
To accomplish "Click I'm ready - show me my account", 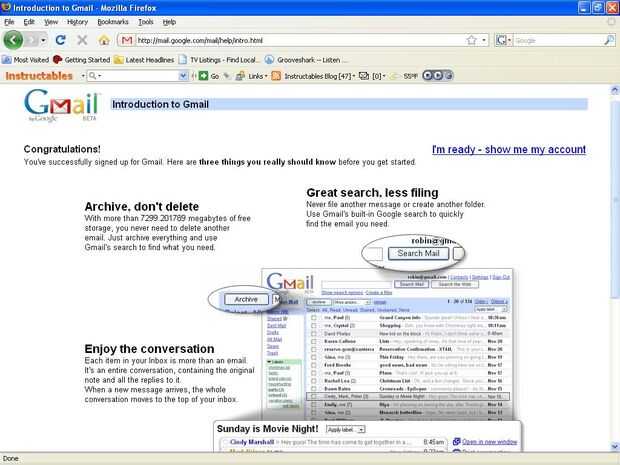I will coord(509,149).
